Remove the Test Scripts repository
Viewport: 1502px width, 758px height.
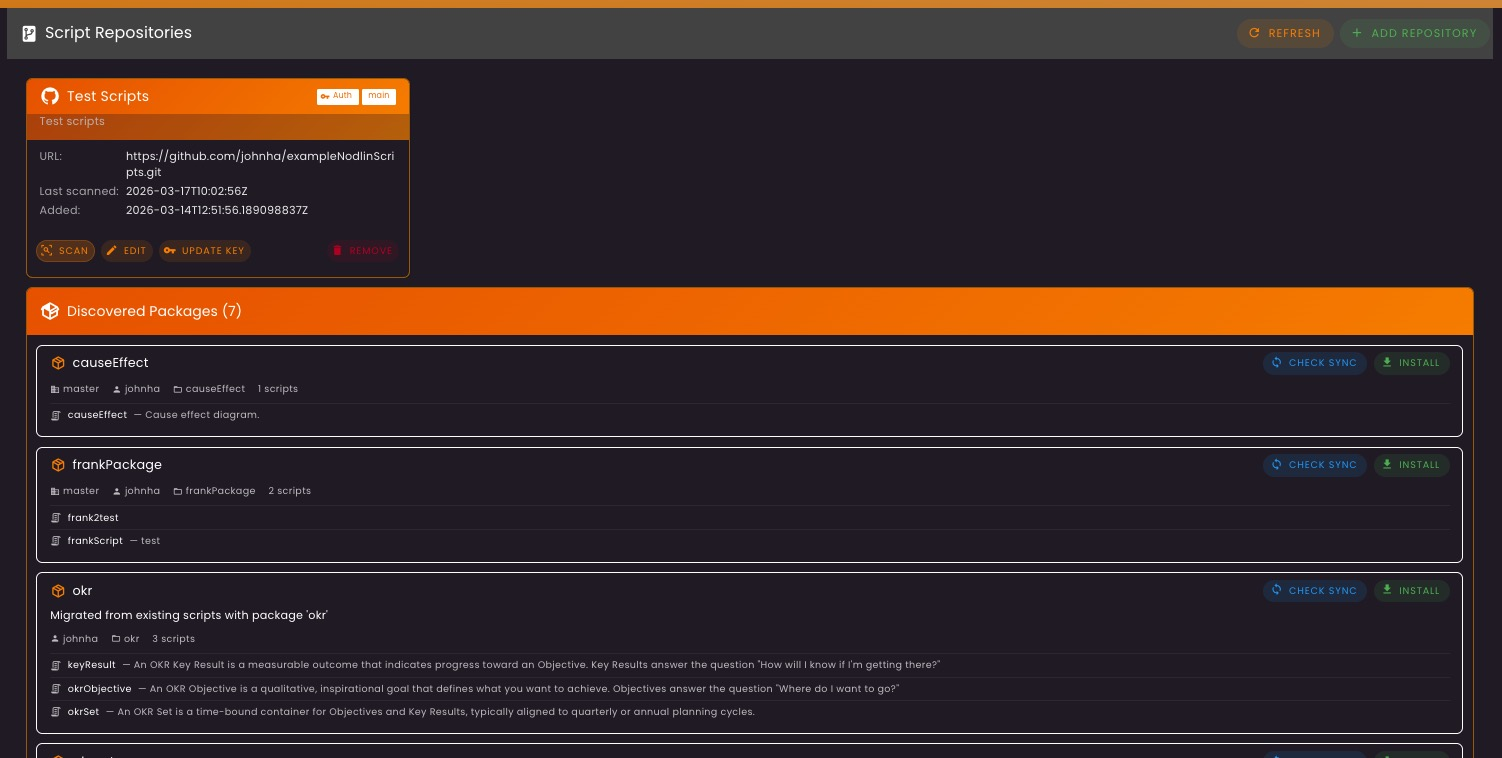tap(362, 251)
